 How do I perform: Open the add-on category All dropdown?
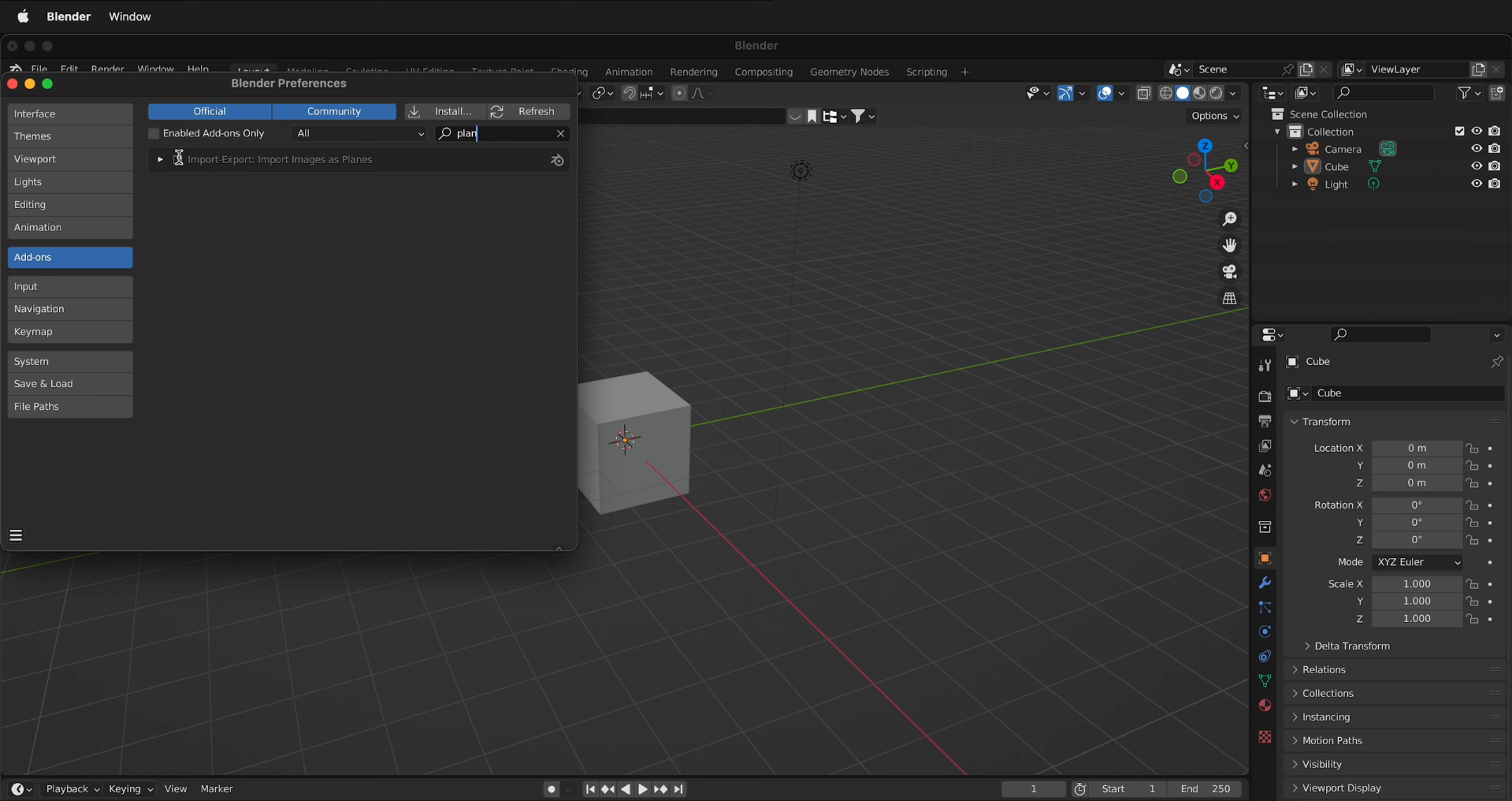(x=358, y=134)
